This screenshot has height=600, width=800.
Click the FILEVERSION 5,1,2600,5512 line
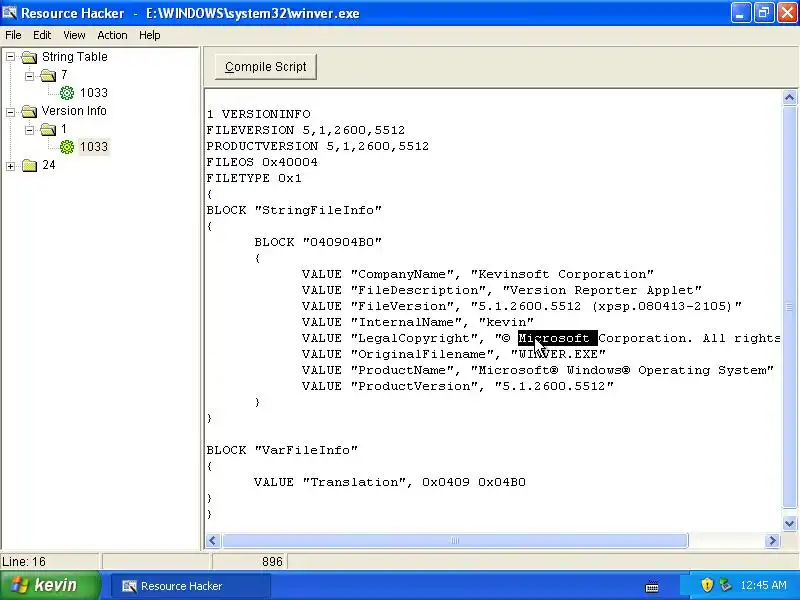pos(305,130)
